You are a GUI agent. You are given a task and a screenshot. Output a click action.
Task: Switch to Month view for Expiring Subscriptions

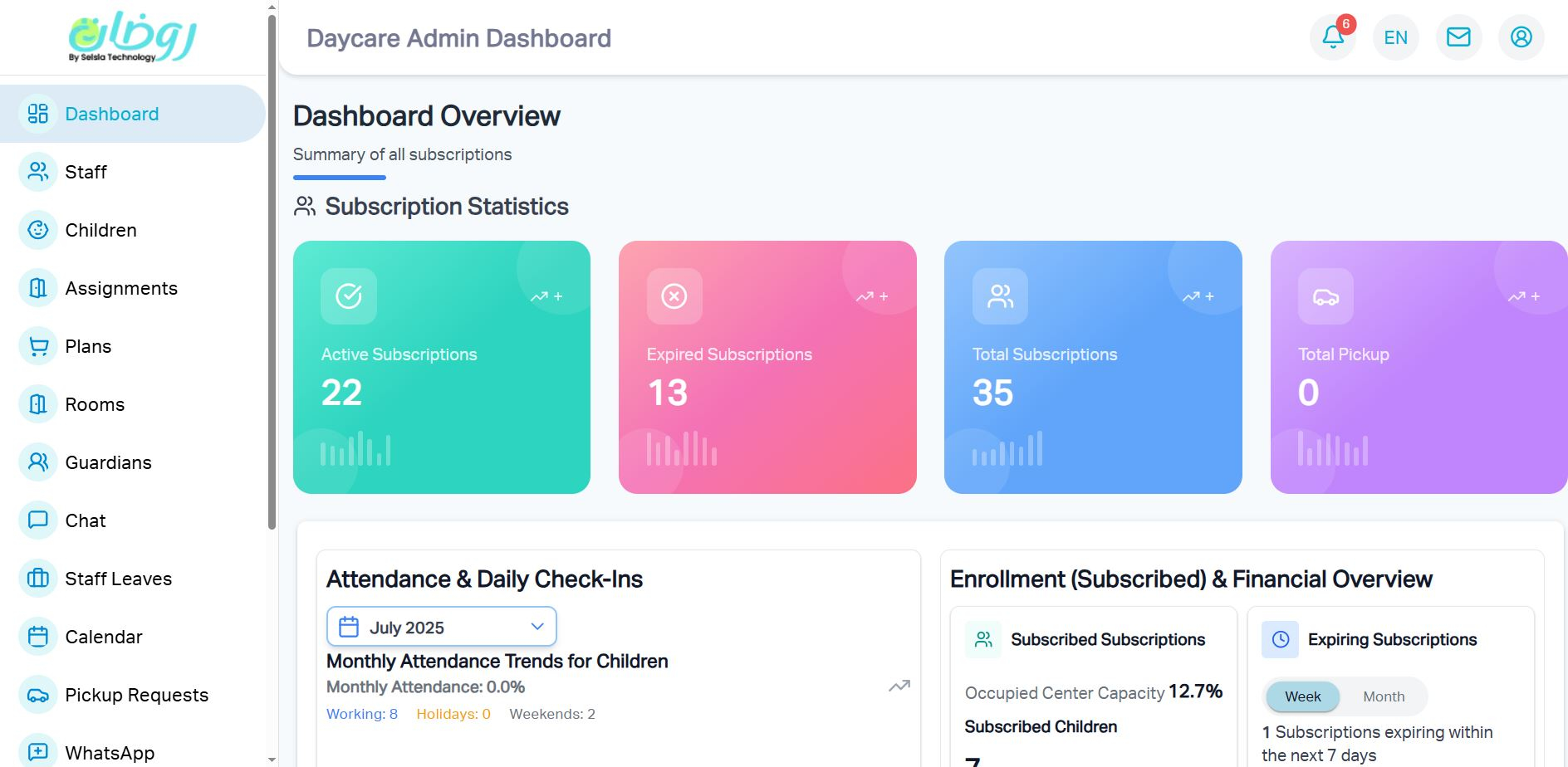(x=1383, y=696)
